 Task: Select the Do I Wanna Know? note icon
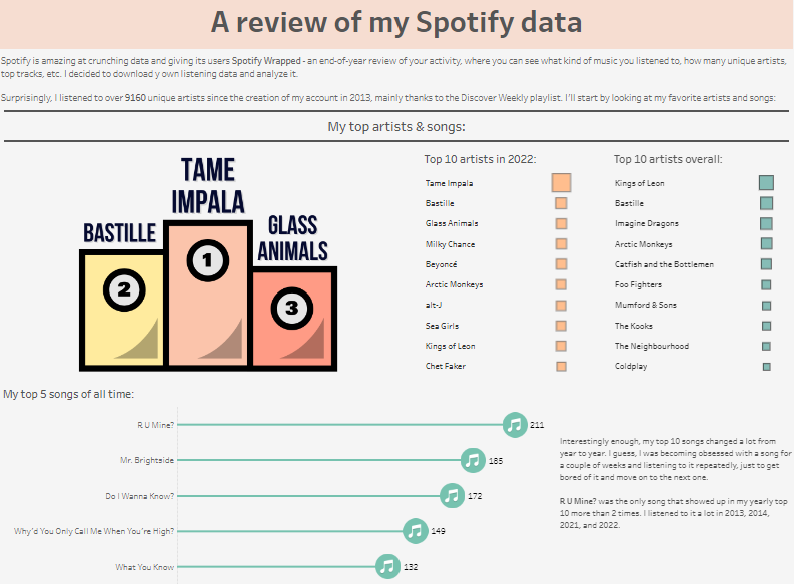pos(452,495)
